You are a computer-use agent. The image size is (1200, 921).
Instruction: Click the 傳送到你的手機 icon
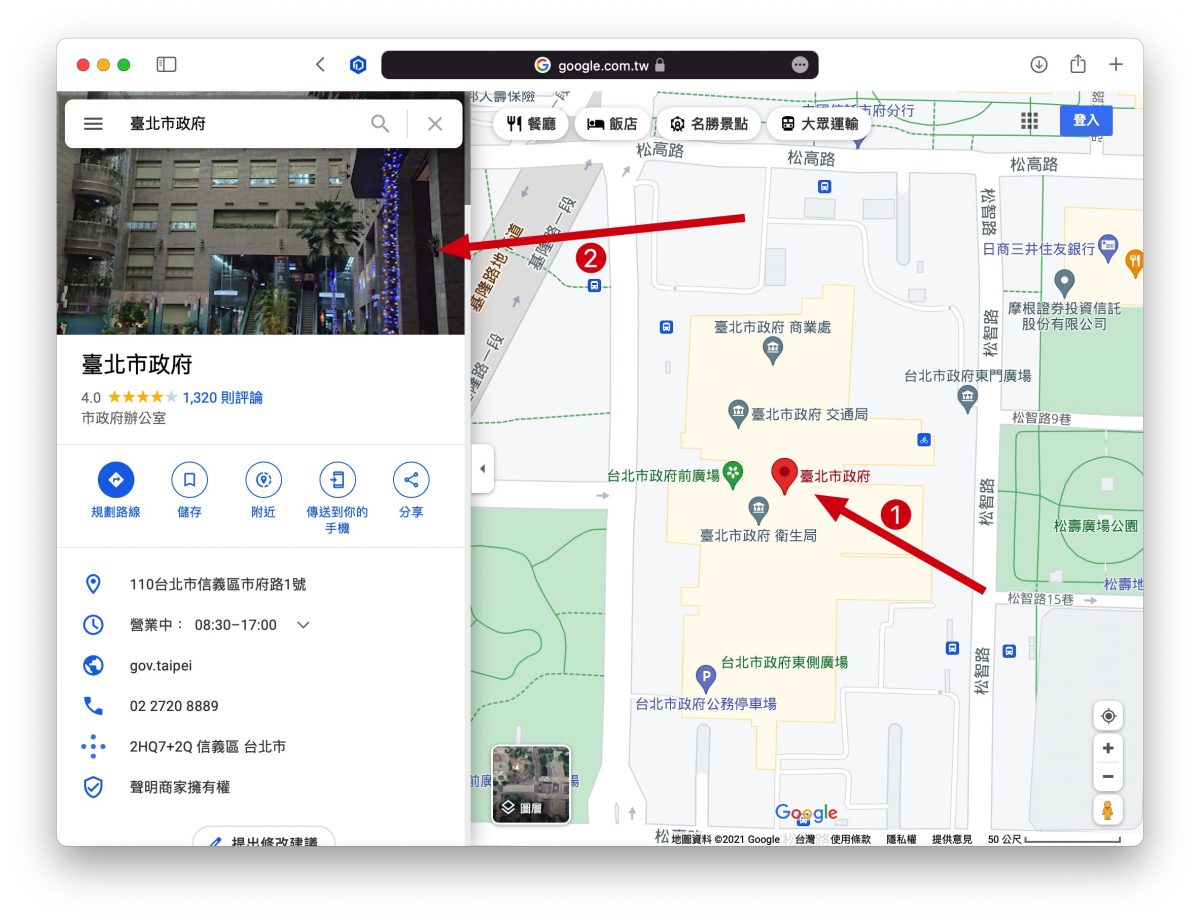[x=337, y=480]
